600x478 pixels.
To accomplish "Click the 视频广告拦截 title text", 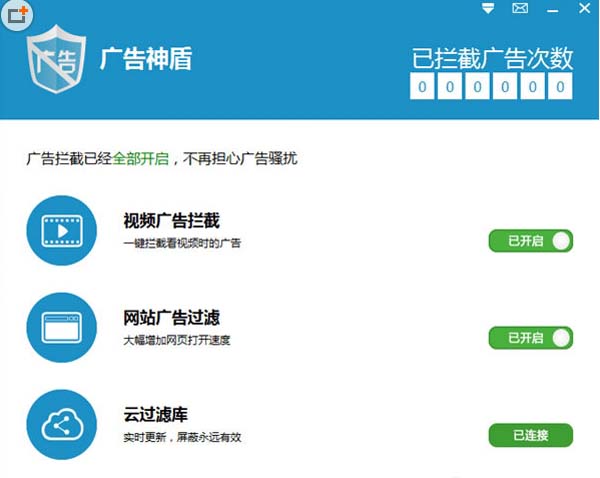I will coord(171,220).
